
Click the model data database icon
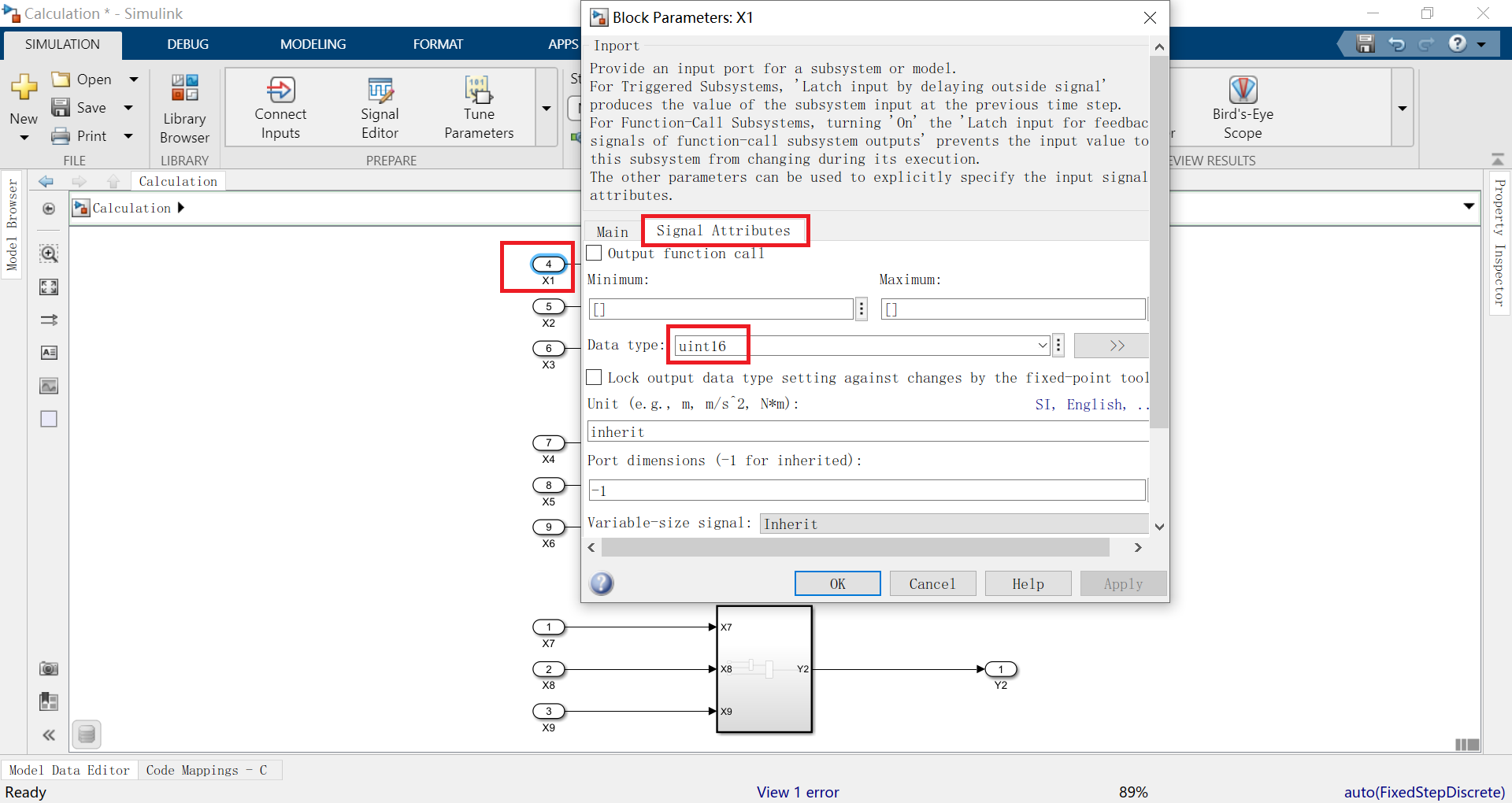pyautogui.click(x=87, y=735)
